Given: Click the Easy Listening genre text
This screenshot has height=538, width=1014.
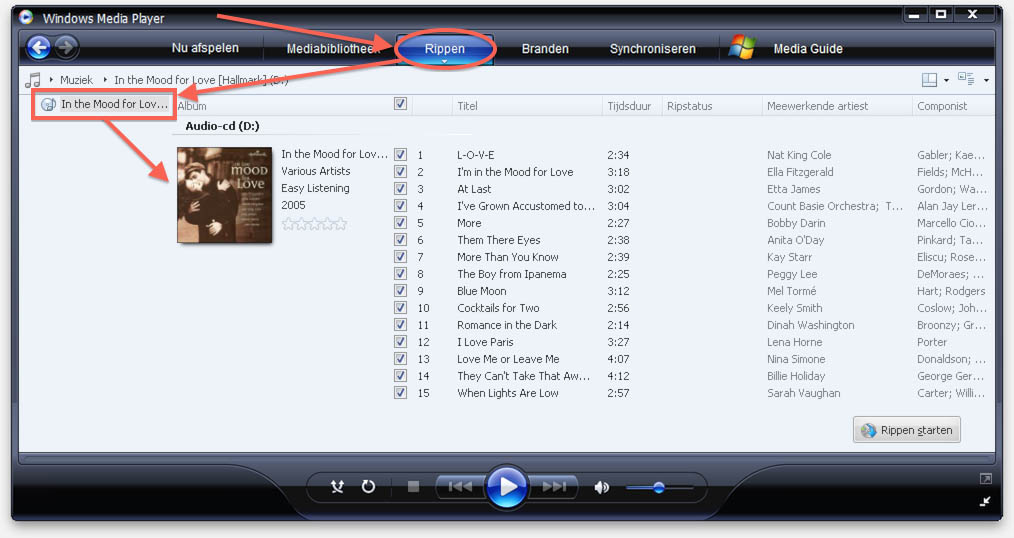Looking at the screenshot, I should click(315, 188).
